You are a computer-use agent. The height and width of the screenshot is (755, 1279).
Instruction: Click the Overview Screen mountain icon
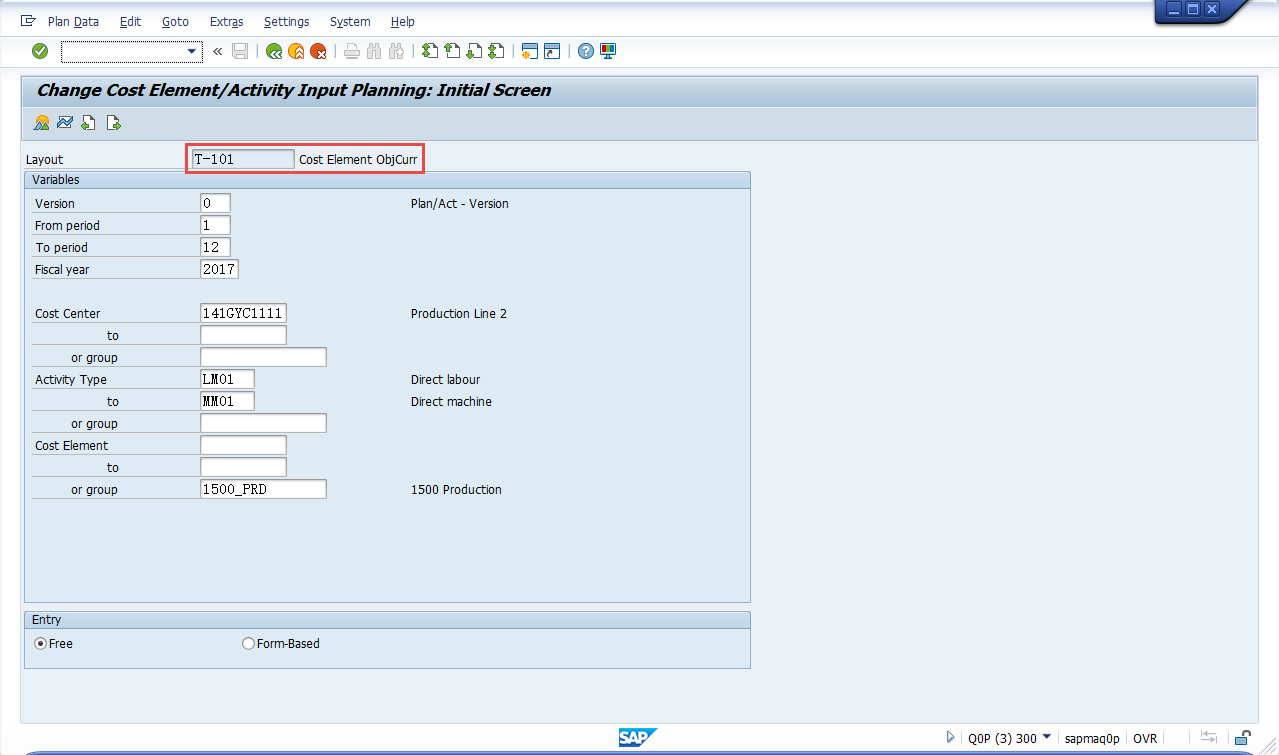pyautogui.click(x=42, y=123)
